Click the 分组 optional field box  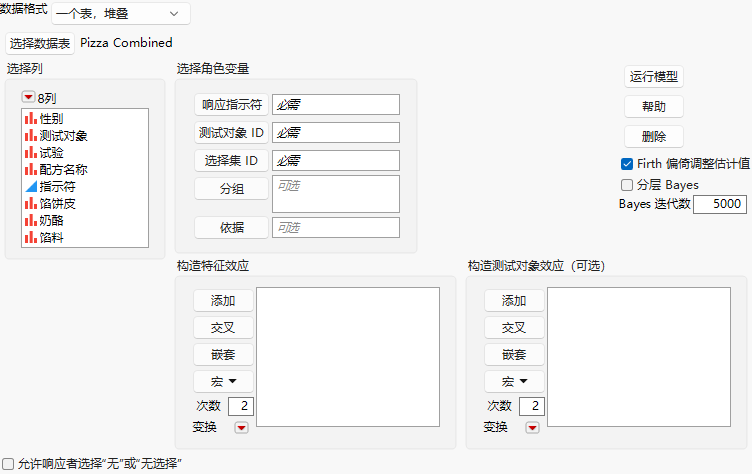pyautogui.click(x=336, y=194)
